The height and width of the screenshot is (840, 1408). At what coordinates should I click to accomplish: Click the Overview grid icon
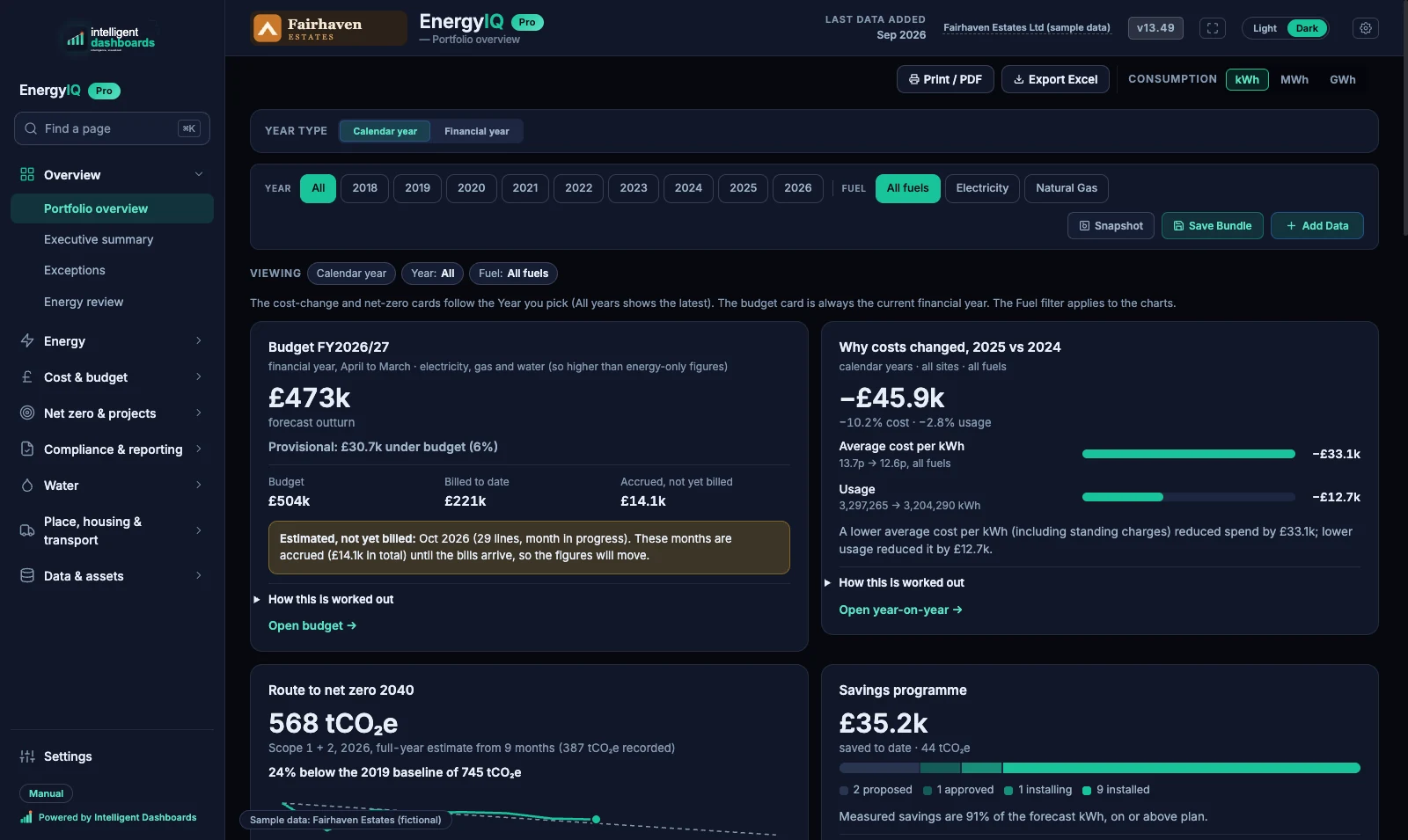[x=27, y=174]
